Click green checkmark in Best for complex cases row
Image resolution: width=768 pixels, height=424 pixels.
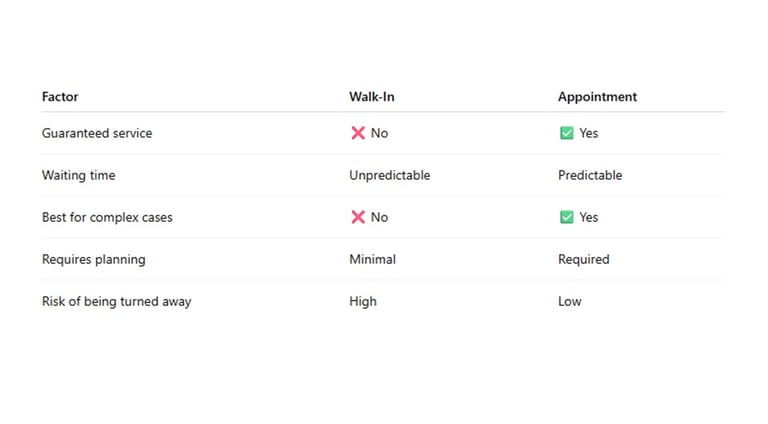tap(566, 217)
